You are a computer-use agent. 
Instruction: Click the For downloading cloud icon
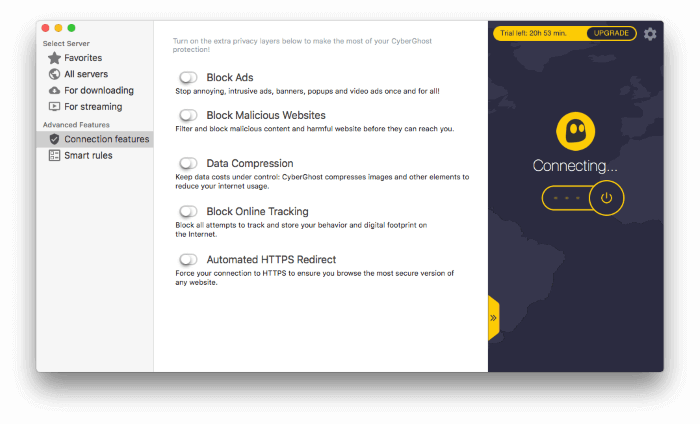pyautogui.click(x=54, y=91)
